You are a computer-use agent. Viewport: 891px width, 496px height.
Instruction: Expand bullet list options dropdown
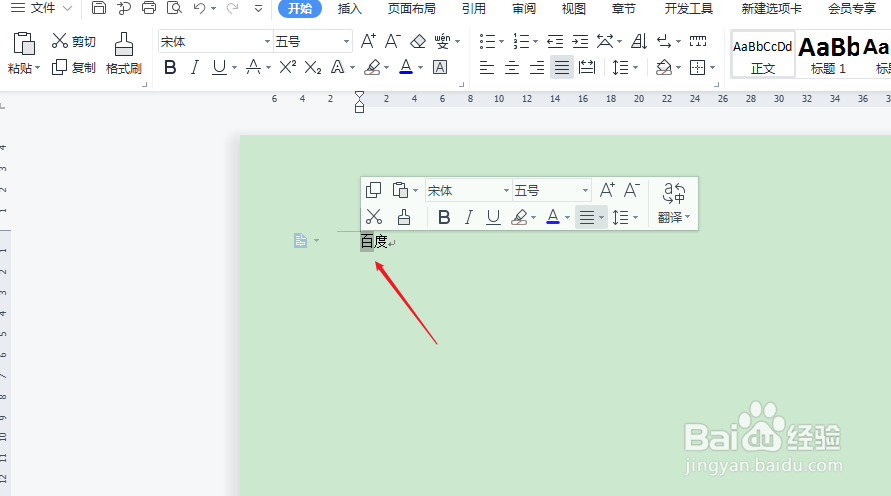pyautogui.click(x=501, y=41)
